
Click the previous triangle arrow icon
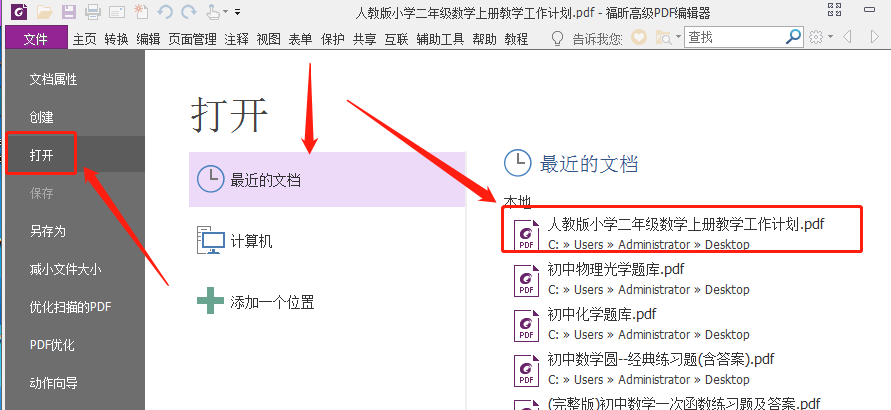coord(847,37)
